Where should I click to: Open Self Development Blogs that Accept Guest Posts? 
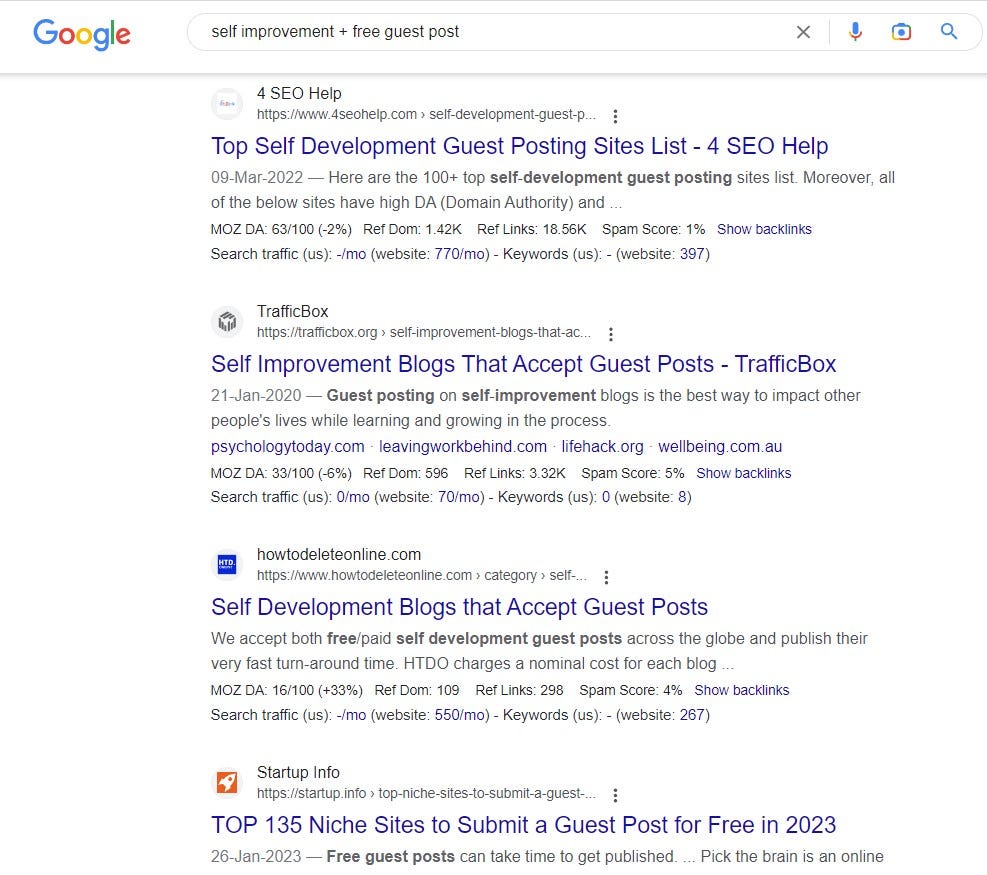[460, 607]
